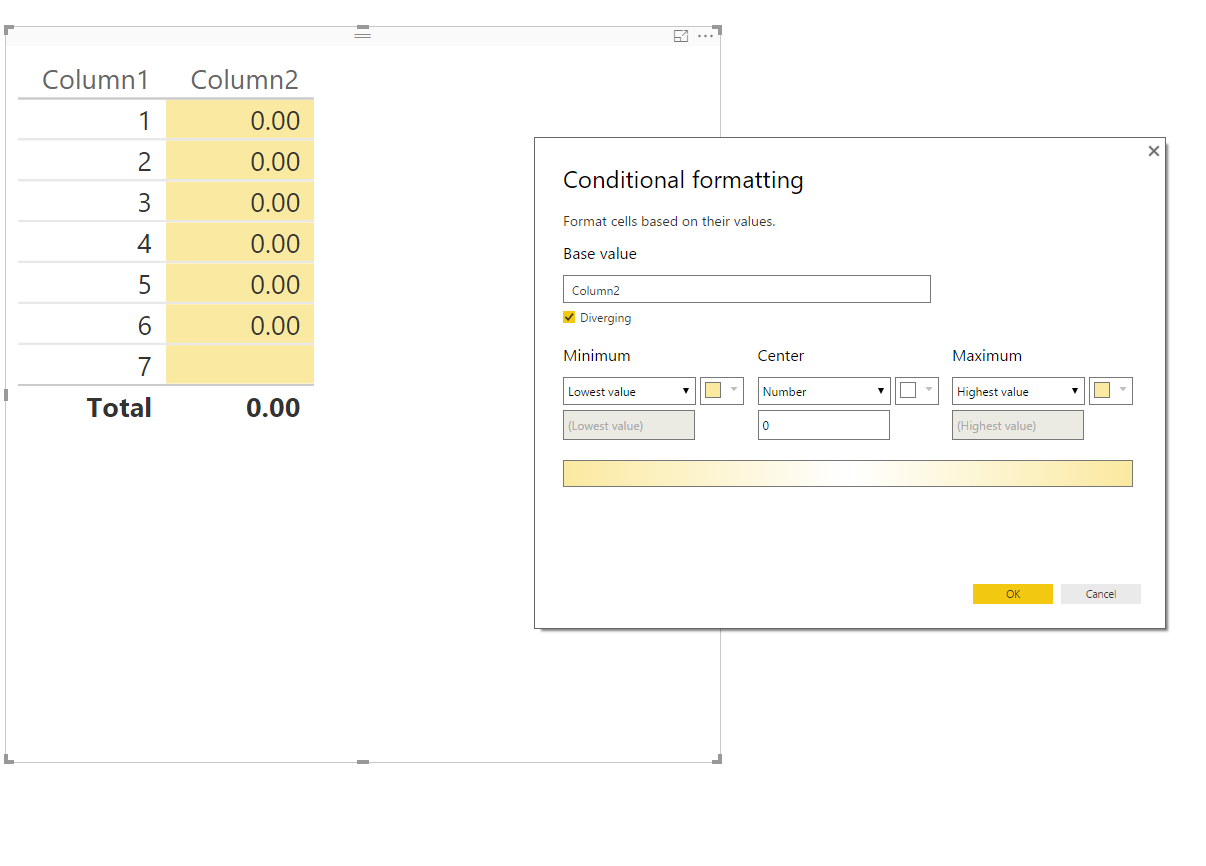Open the Minimum Lowest value dropdown
Image resolution: width=1206 pixels, height=866 pixels.
point(629,391)
